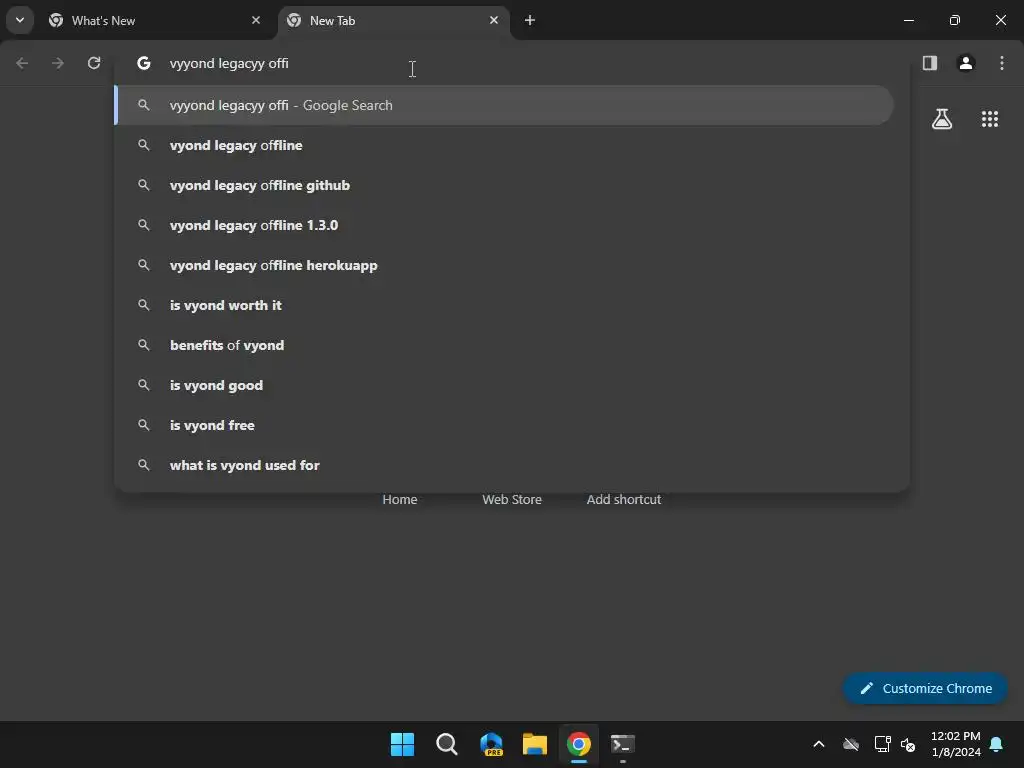
Task: Choose suggestion 'is vyond worth it'
Action: point(504,305)
